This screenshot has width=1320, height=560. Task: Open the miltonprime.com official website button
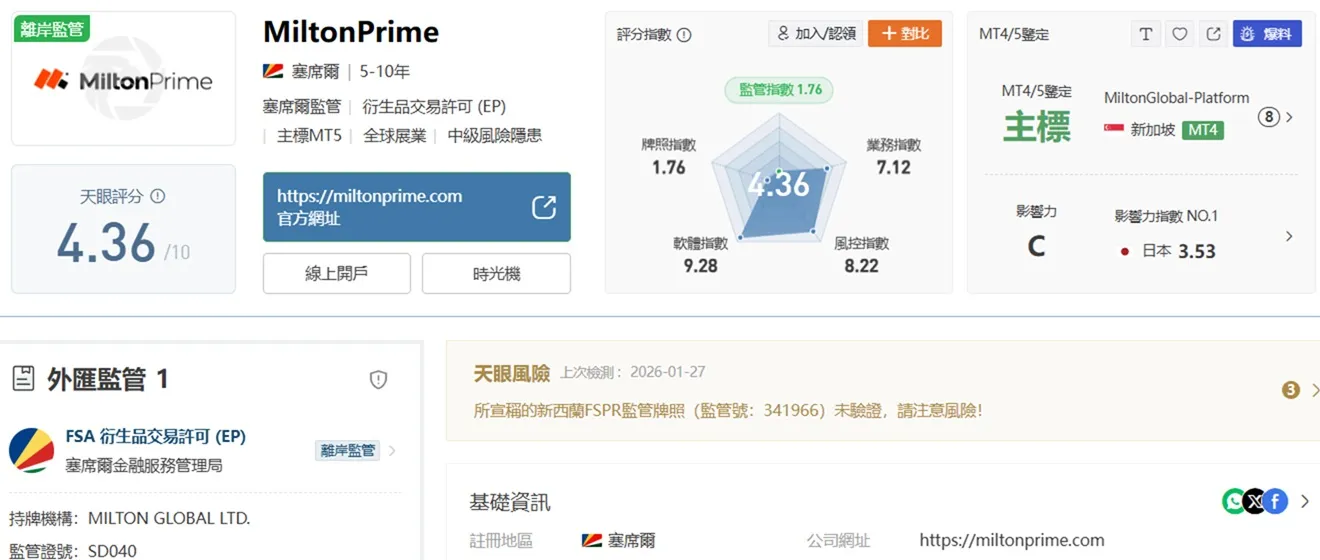(x=416, y=207)
